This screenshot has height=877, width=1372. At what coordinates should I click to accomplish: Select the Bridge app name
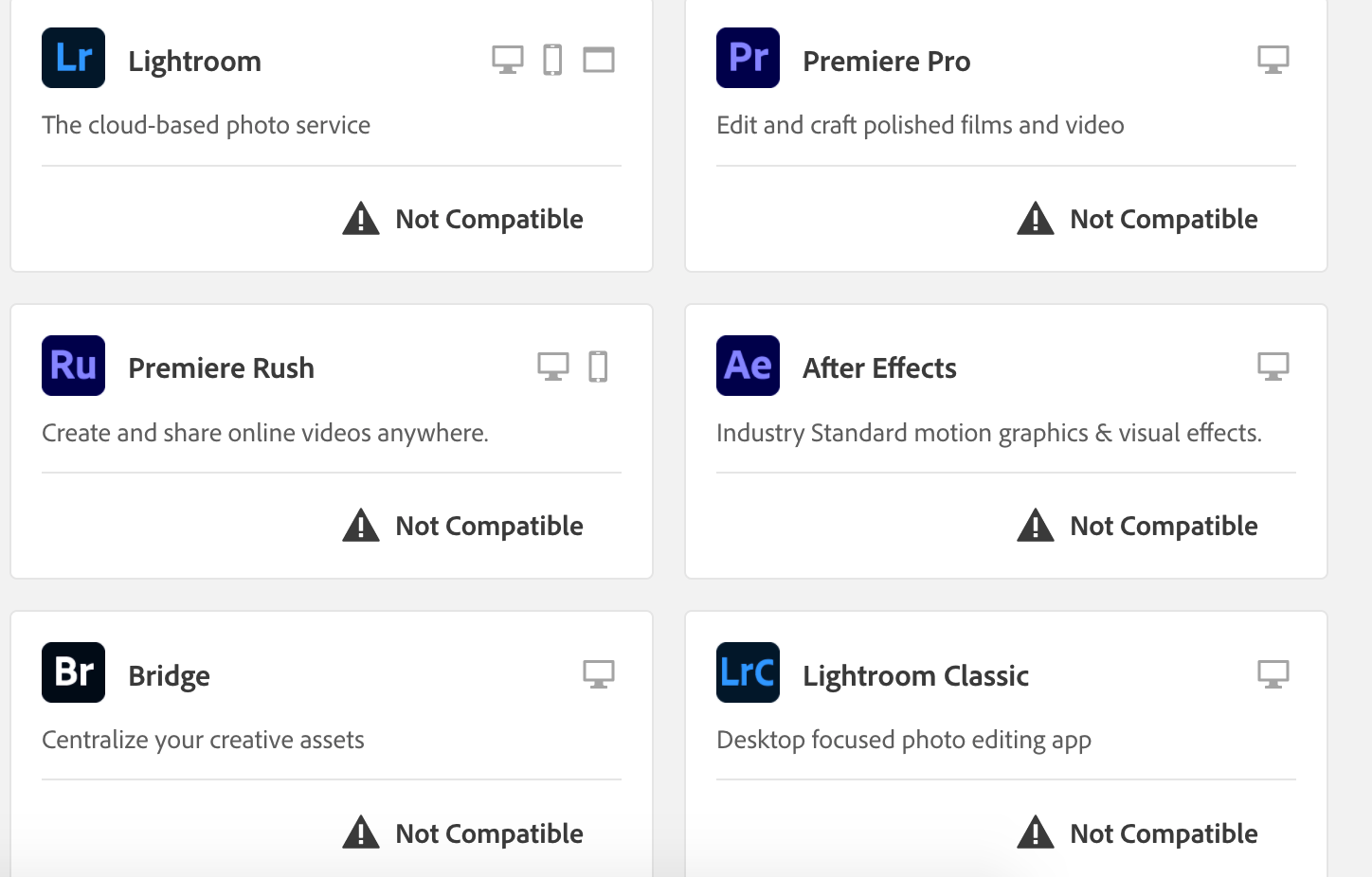point(169,675)
